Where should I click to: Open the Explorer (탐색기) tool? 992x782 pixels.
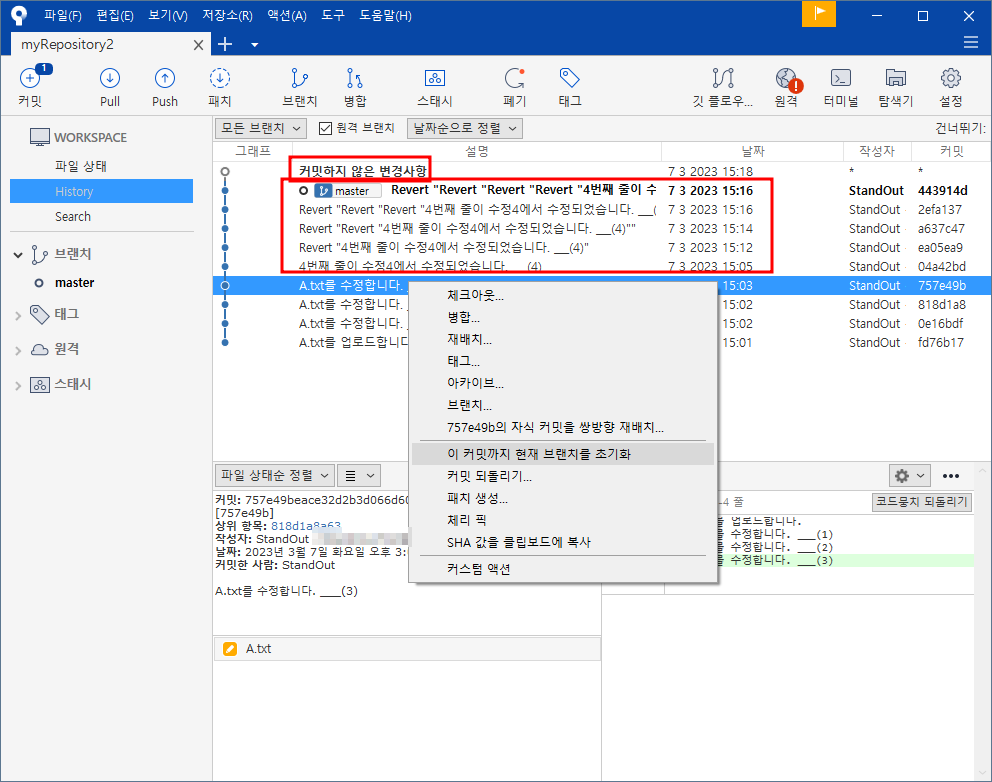pos(896,87)
